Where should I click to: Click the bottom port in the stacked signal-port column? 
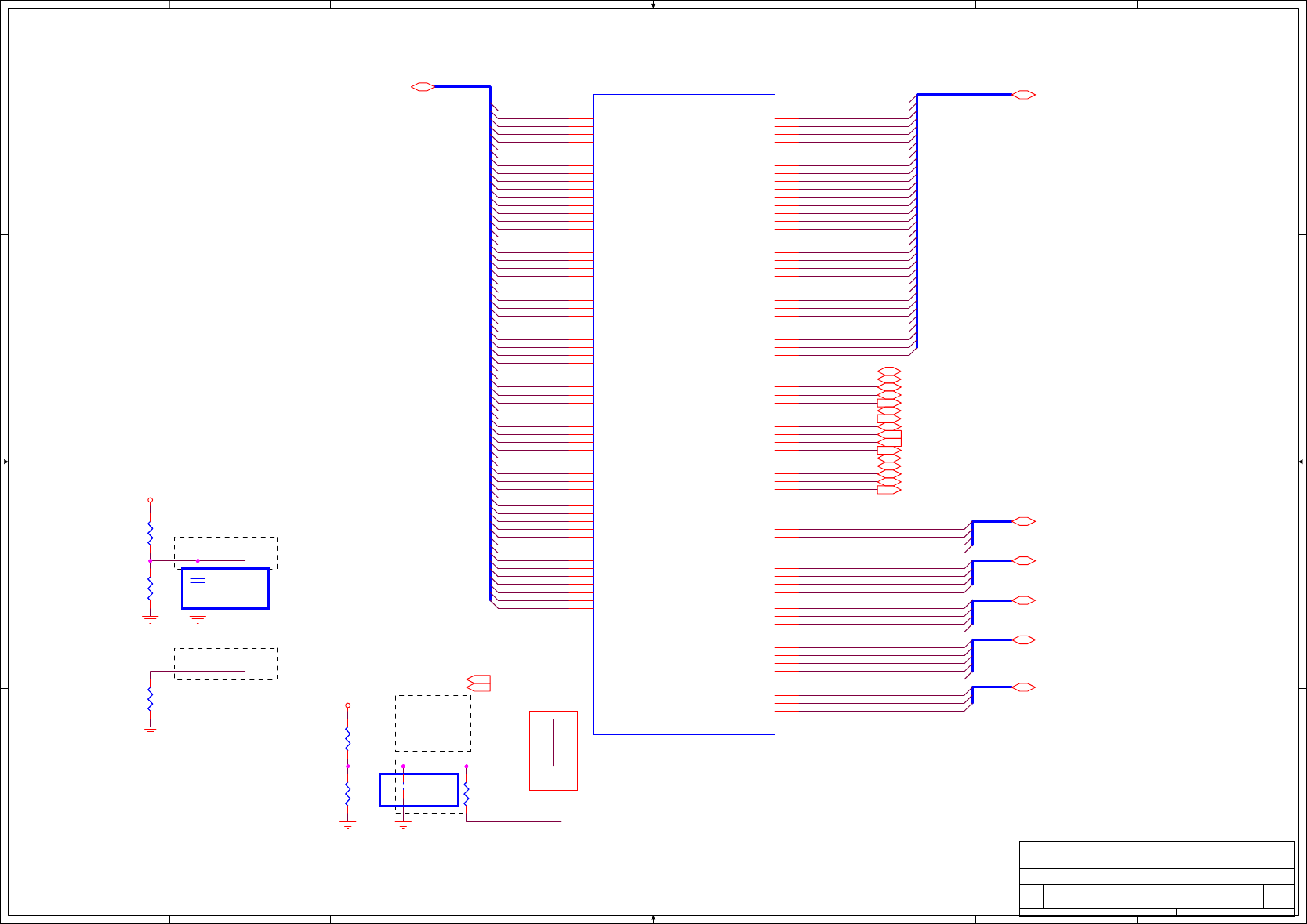click(890, 490)
